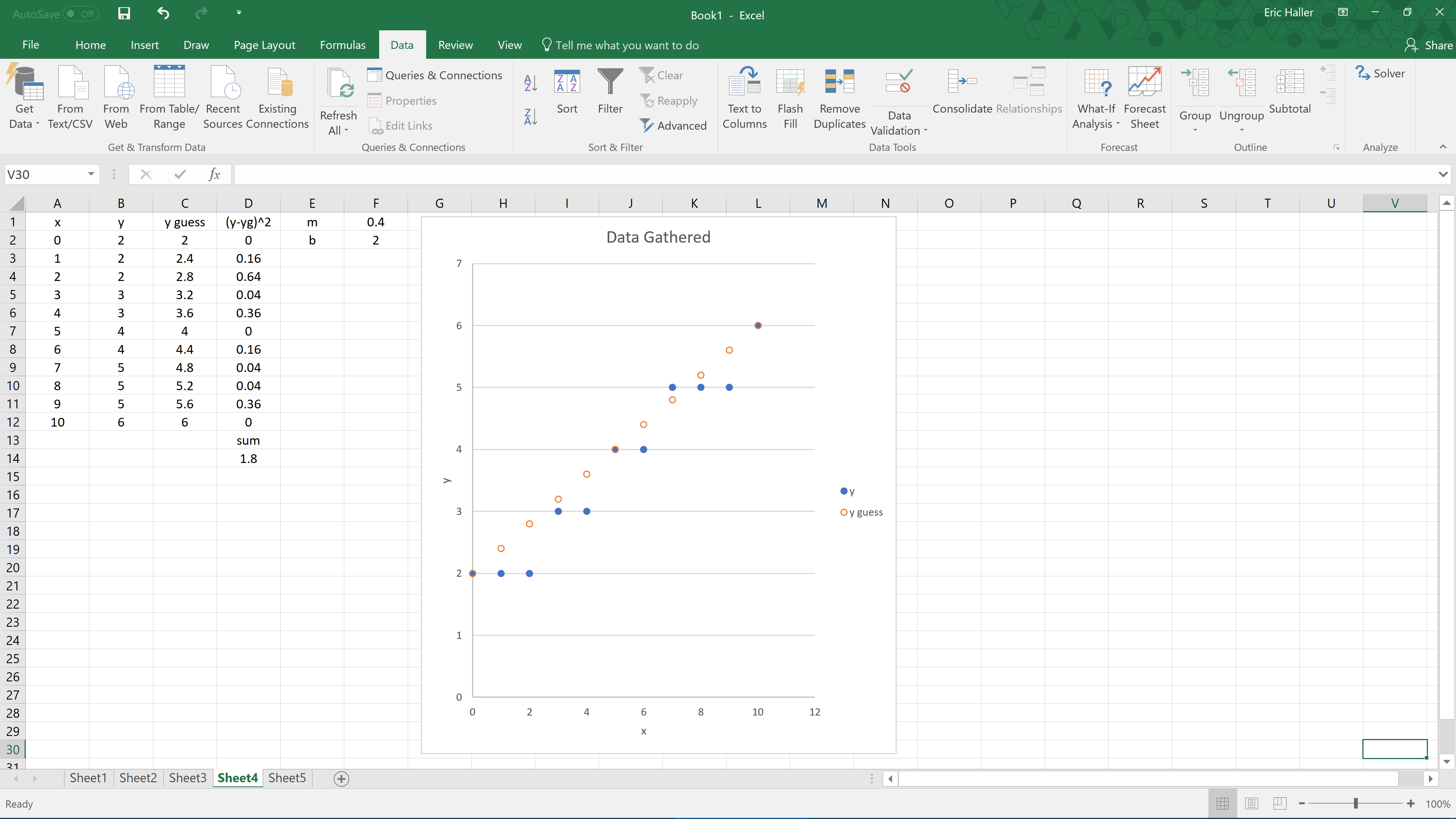Expand the Name Box dropdown
Screen dimensions: 1456x819
(91, 174)
